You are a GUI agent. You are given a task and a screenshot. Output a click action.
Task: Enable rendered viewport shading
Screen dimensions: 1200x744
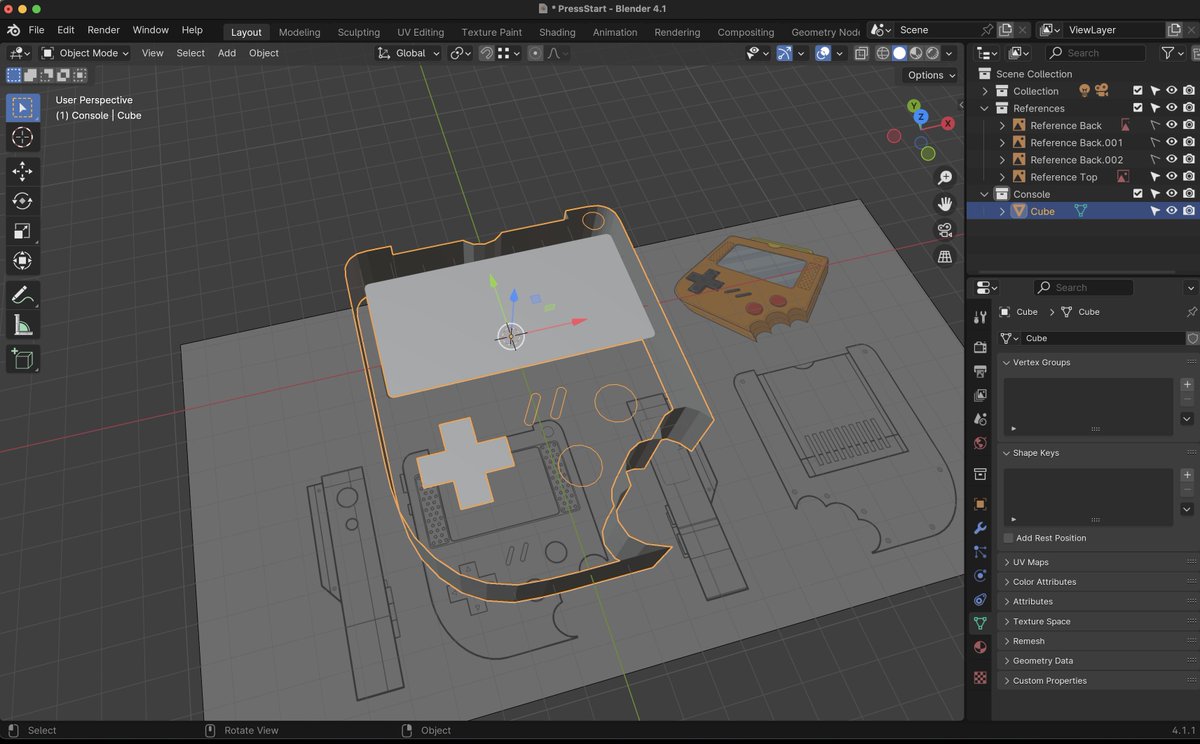tap(932, 53)
